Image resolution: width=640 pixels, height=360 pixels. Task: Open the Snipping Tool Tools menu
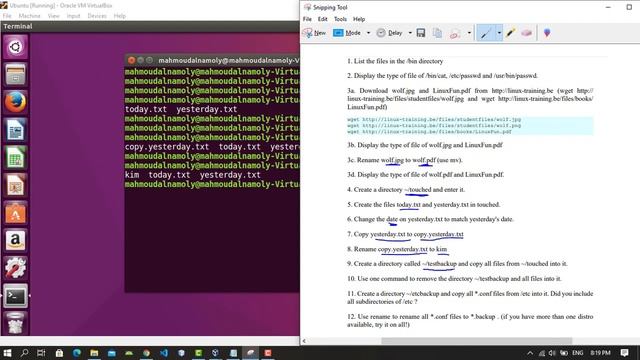click(x=340, y=19)
